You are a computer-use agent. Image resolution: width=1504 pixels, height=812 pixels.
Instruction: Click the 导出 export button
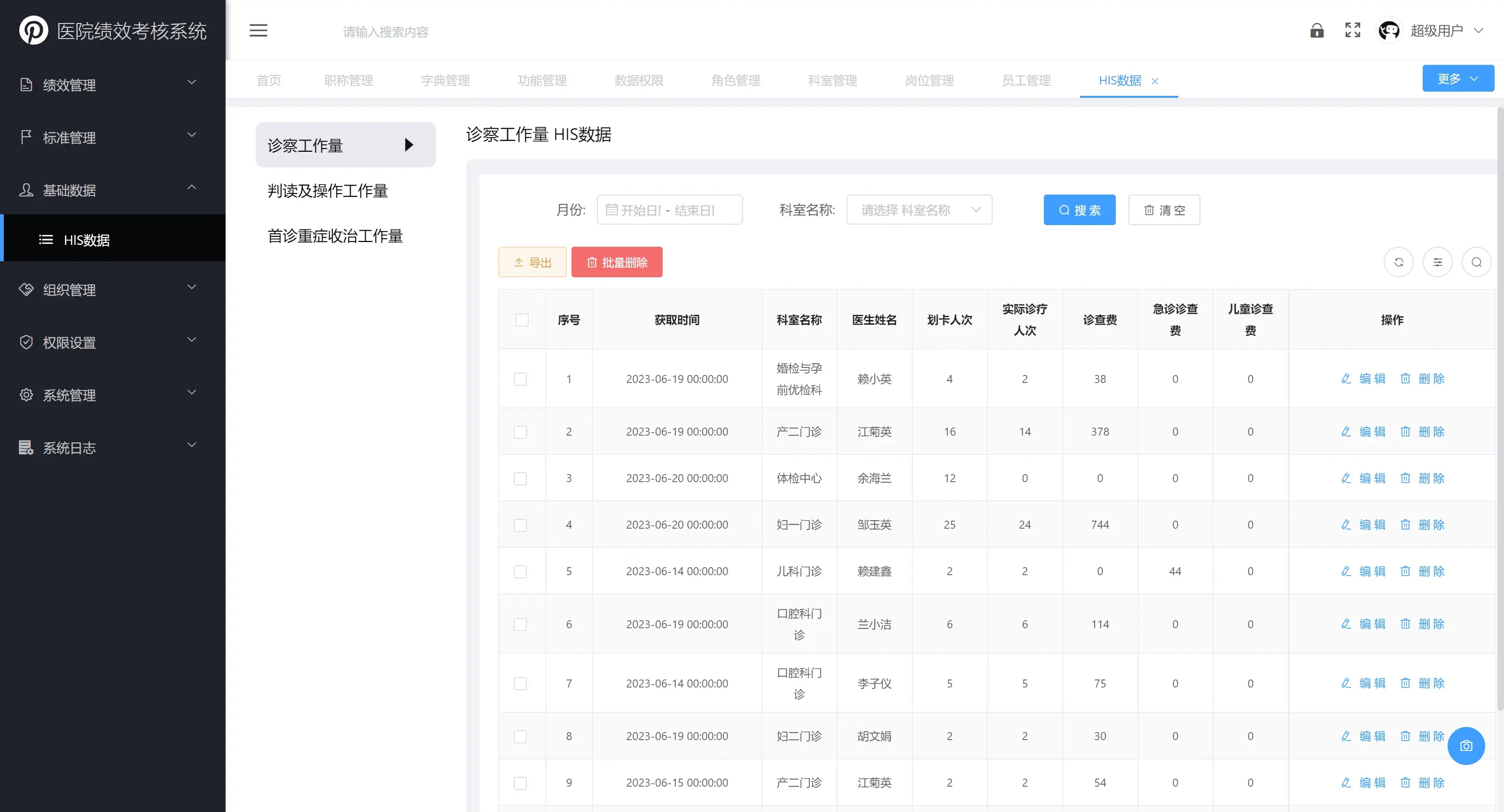(532, 262)
